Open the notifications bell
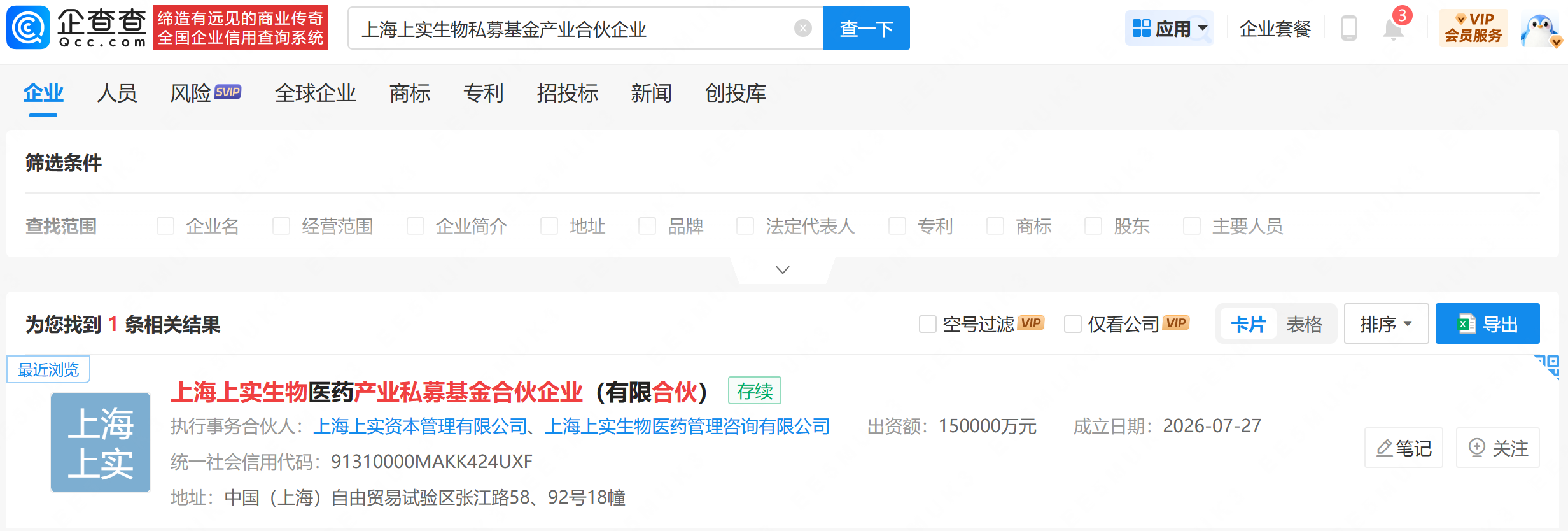 click(1393, 29)
